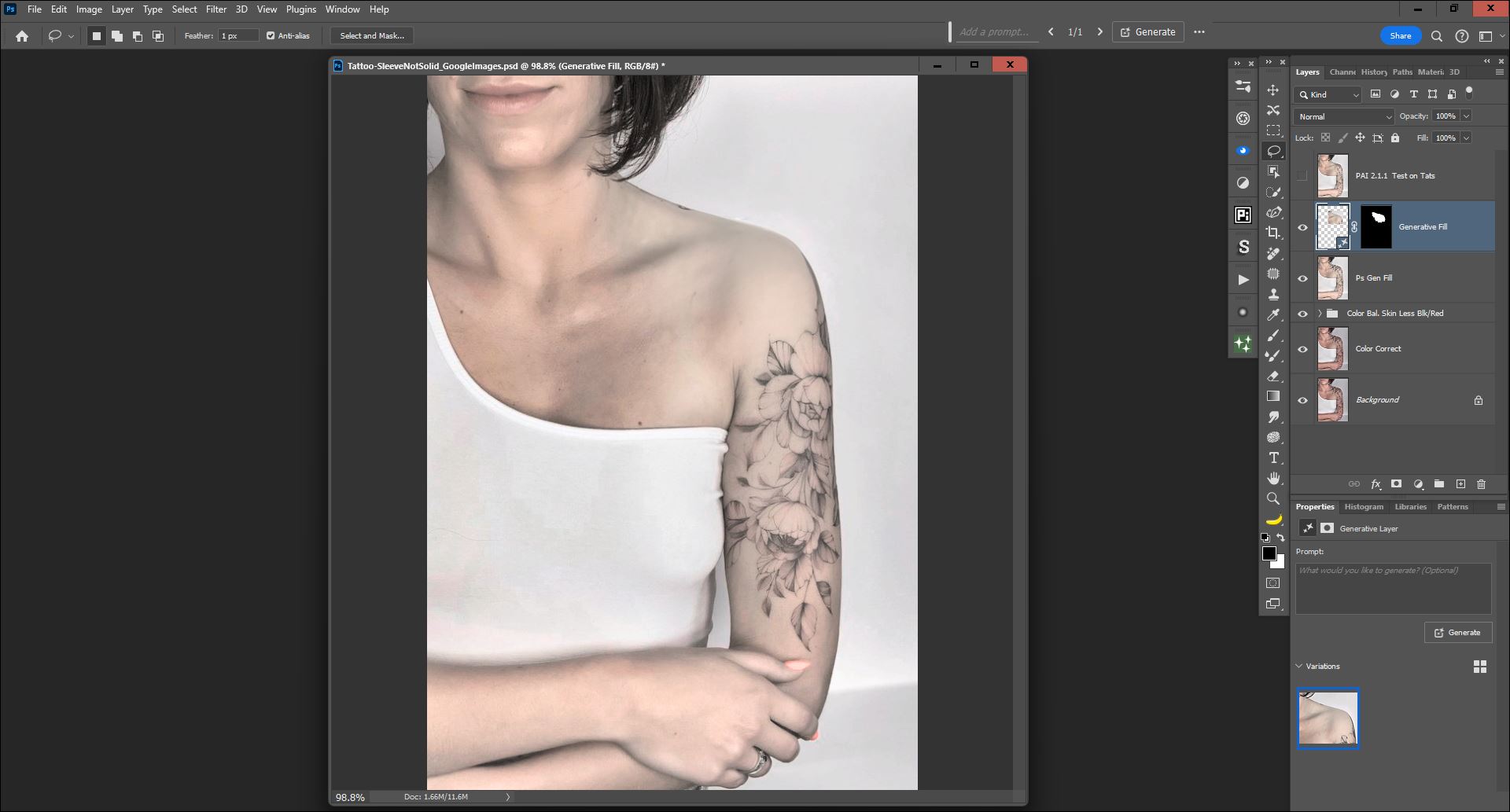Open the Home screen icon
This screenshot has height=812, width=1510.
pyautogui.click(x=22, y=35)
